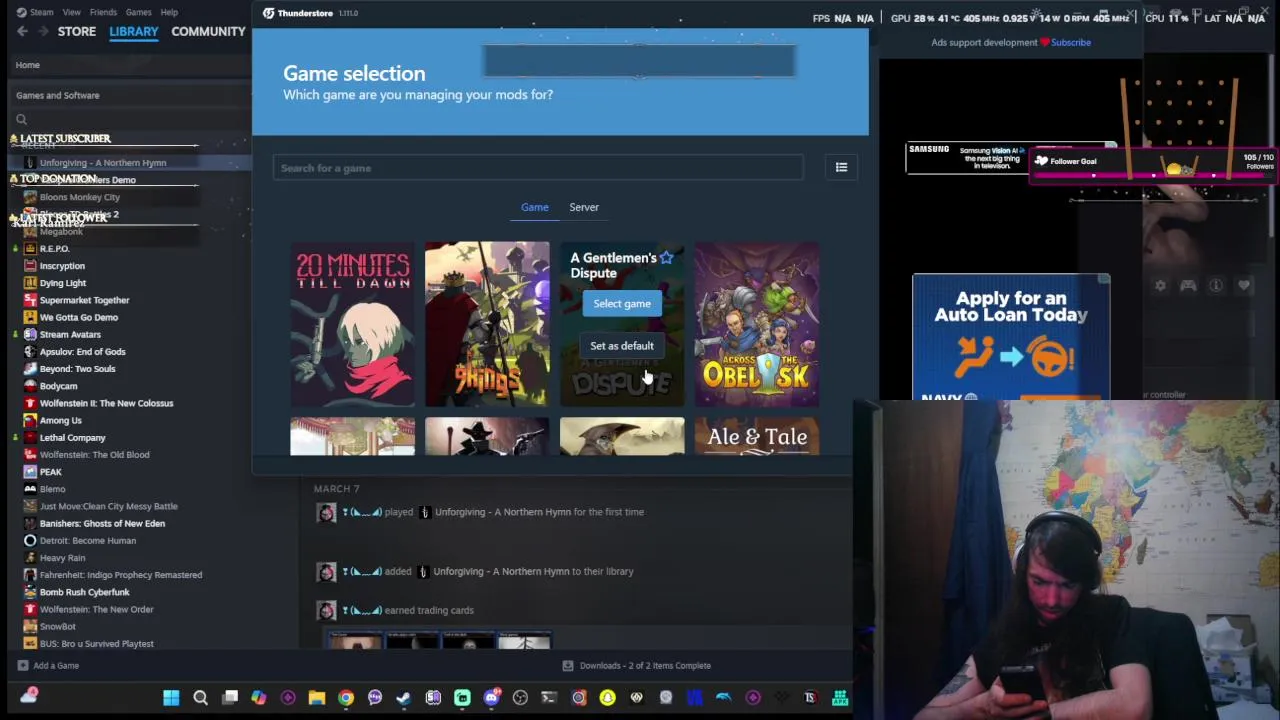Open the View menu in Steam
1280x720 pixels.
coord(72,12)
